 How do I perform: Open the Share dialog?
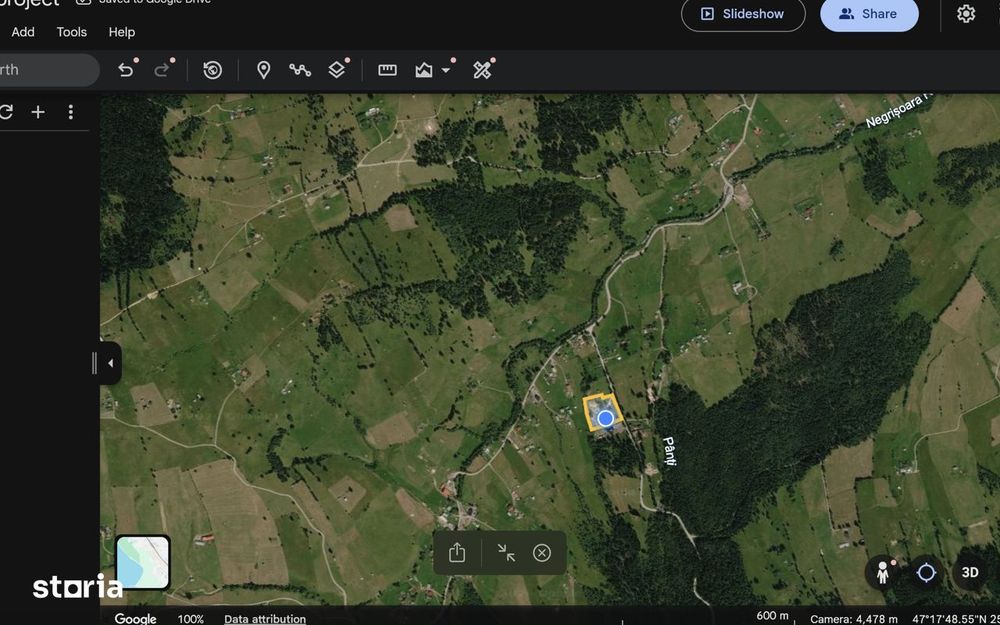pyautogui.click(x=869, y=13)
